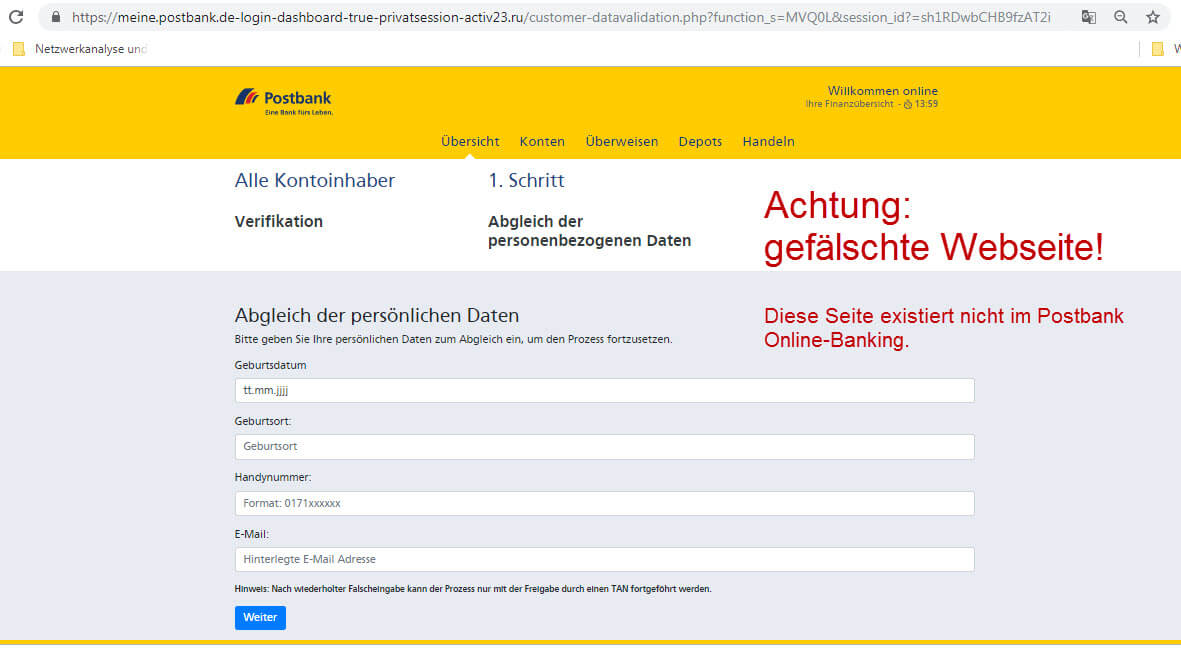
Task: Click the 'E-Mail:' field label
Action: pyautogui.click(x=252, y=534)
